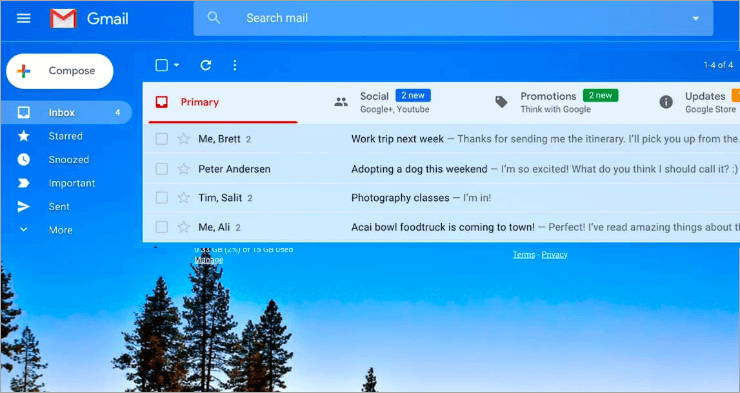Screen dimensions: 740x393
Task: Open the select-all dropdown arrow
Action: click(177, 65)
